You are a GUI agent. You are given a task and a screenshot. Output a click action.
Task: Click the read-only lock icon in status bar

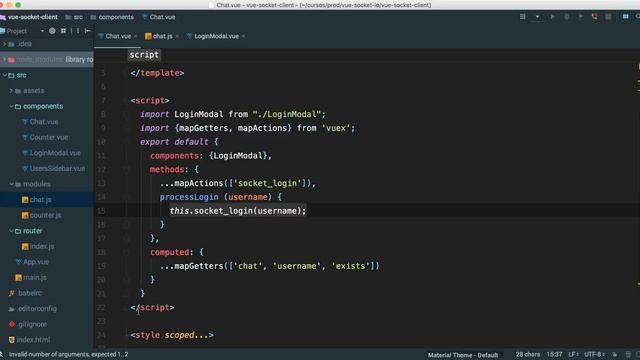click(615, 354)
